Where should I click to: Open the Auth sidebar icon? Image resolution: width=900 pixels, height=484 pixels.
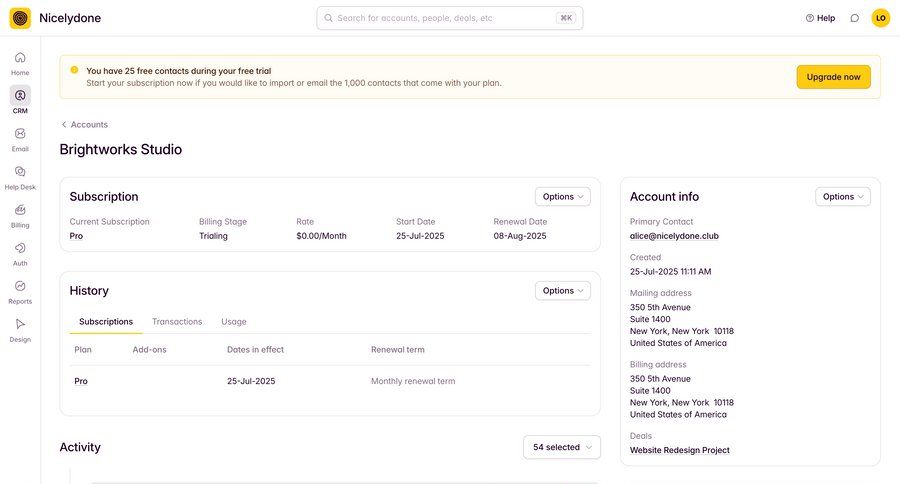click(20, 248)
